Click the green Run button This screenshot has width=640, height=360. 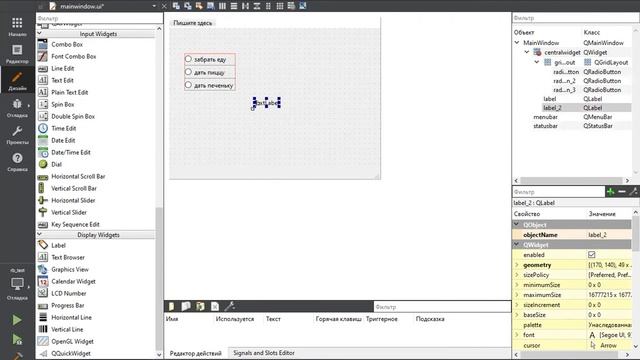17,320
